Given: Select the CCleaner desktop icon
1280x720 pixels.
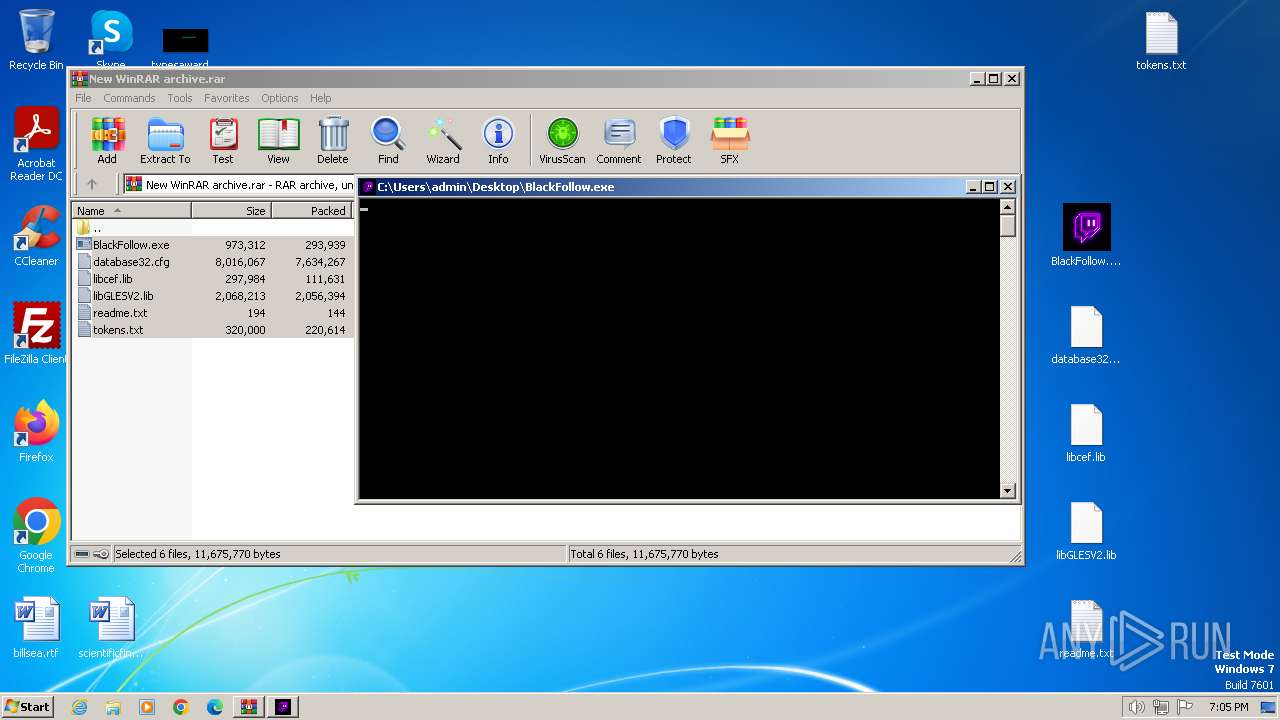Looking at the screenshot, I should (36, 236).
